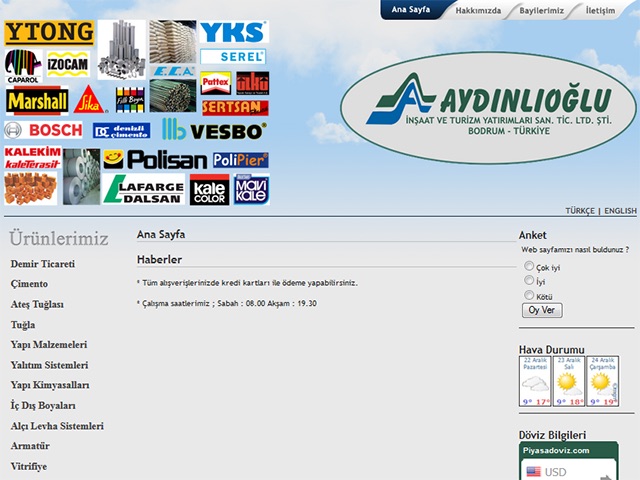The height and width of the screenshot is (480, 640).
Task: Click the 22 Aralık Pazartesi weather tile
Action: (535, 381)
